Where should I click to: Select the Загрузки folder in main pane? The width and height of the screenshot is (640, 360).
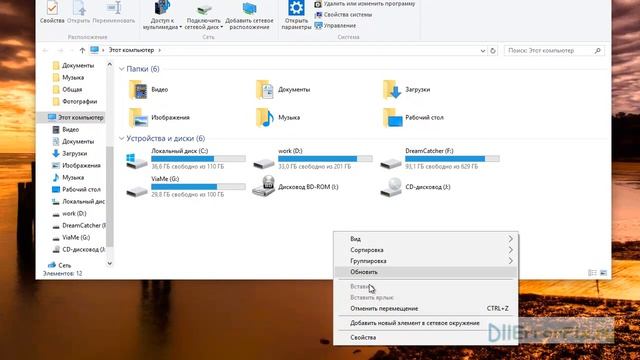(406, 89)
